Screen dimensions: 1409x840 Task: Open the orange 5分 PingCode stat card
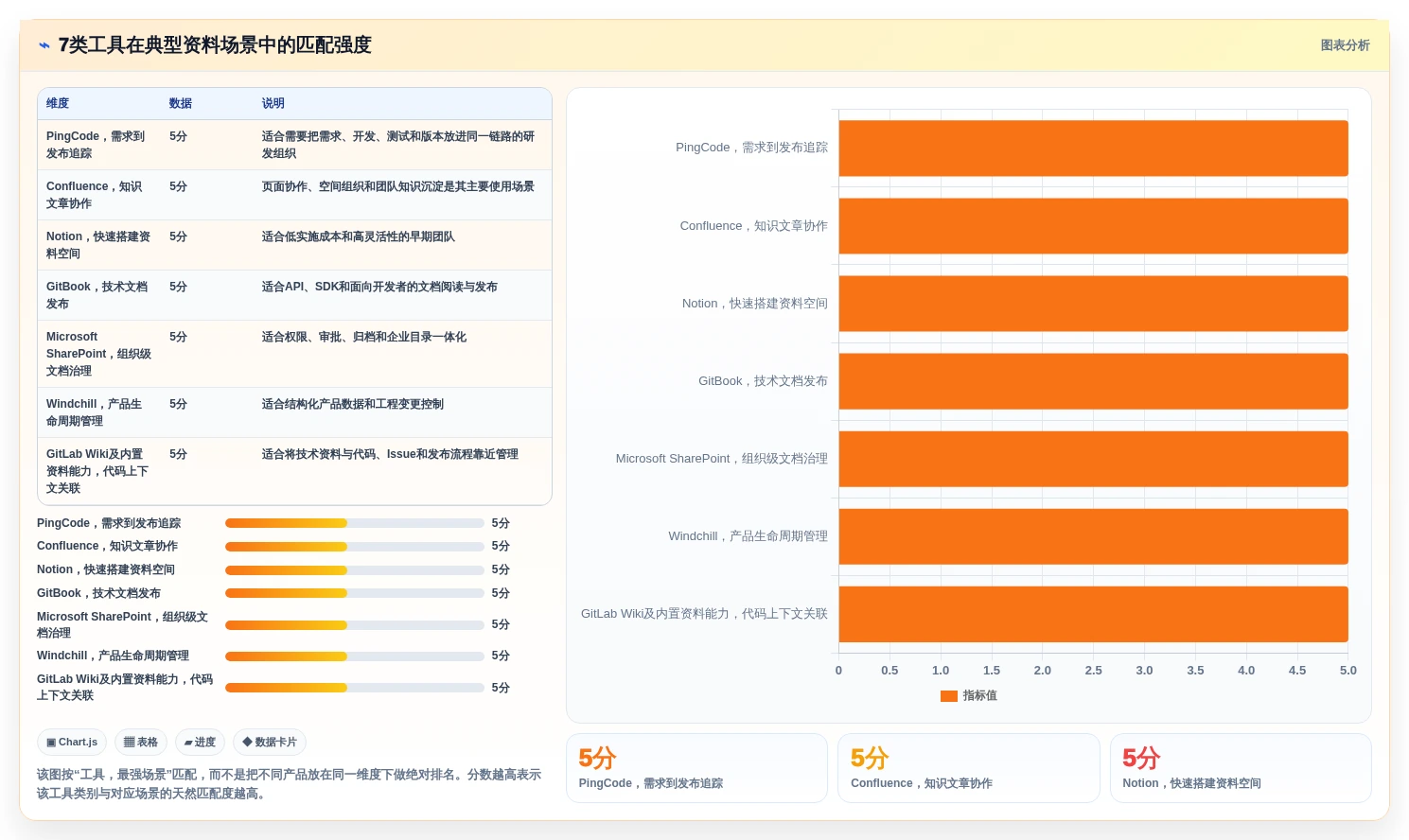pyautogui.click(x=696, y=768)
